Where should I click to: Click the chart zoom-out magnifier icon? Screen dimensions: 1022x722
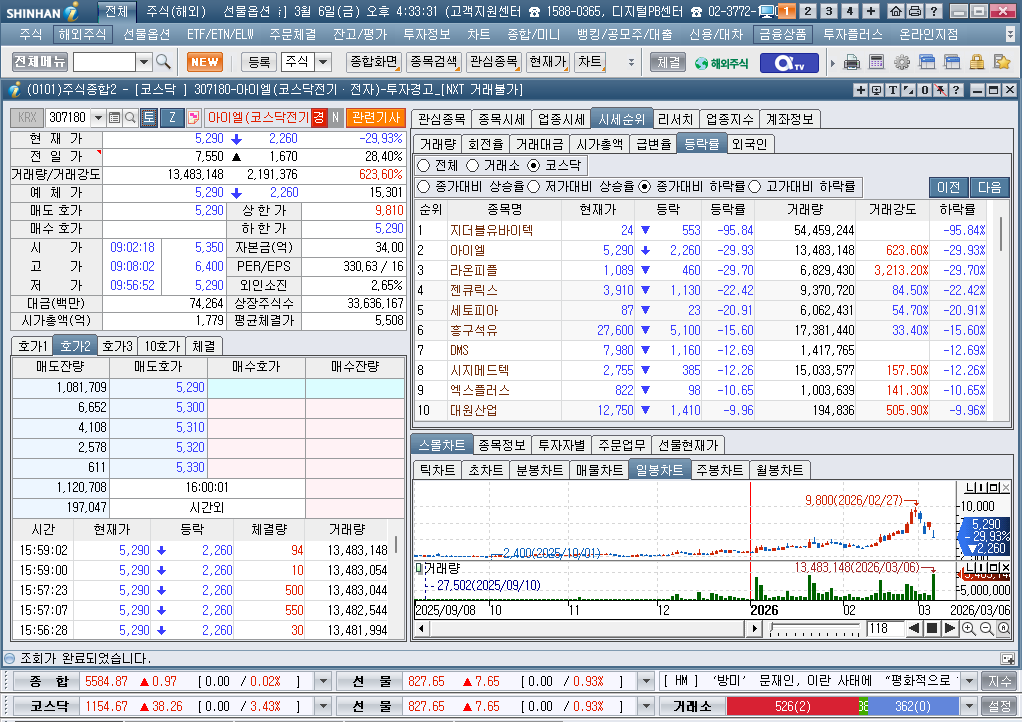click(986, 629)
